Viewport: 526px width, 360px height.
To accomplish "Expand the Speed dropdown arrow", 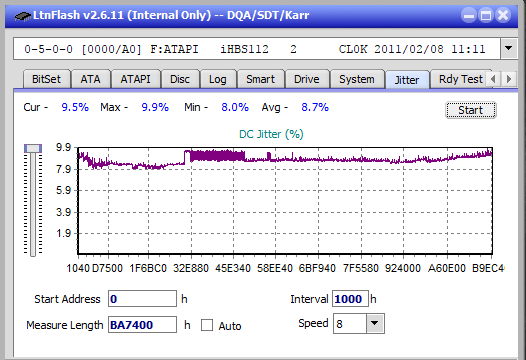I will [375, 323].
